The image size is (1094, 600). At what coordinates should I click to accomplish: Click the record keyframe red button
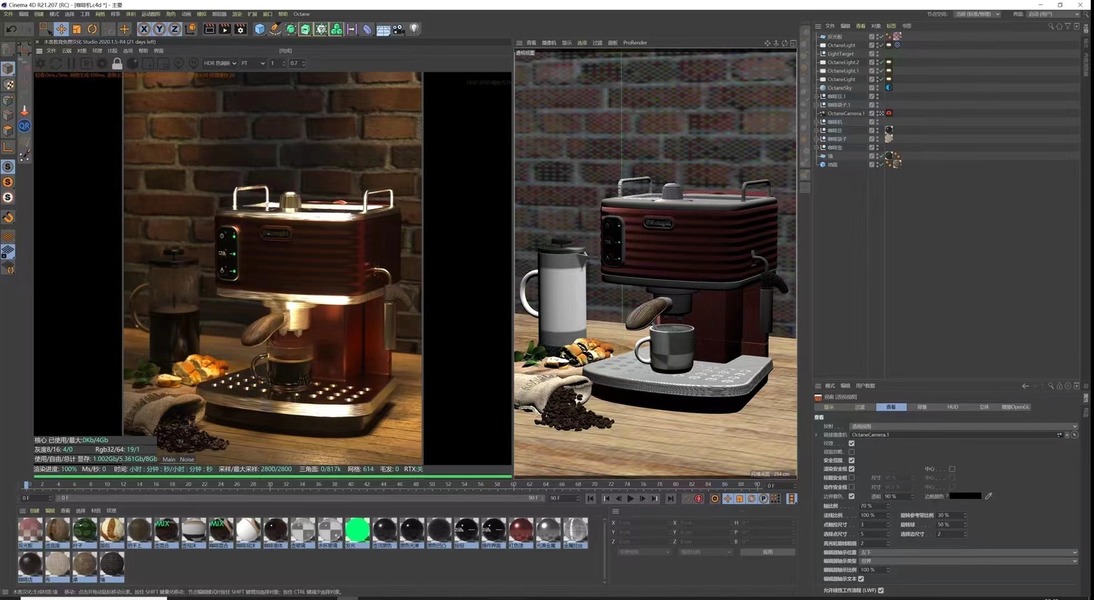click(698, 498)
